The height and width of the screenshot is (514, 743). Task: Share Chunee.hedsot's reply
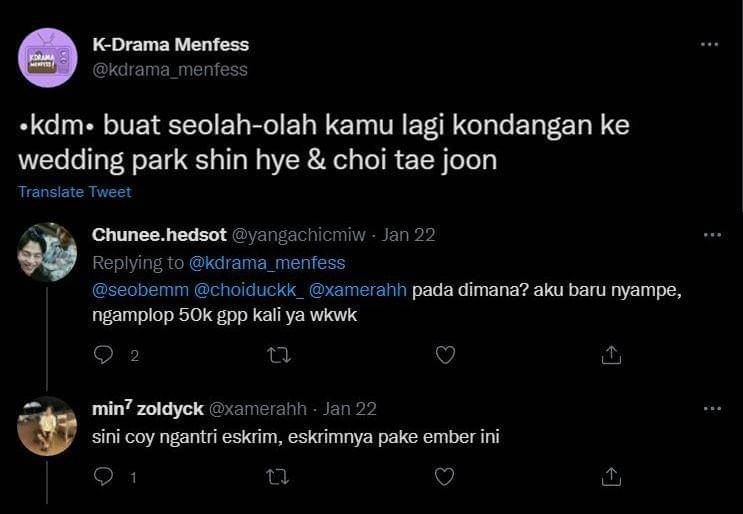612,355
